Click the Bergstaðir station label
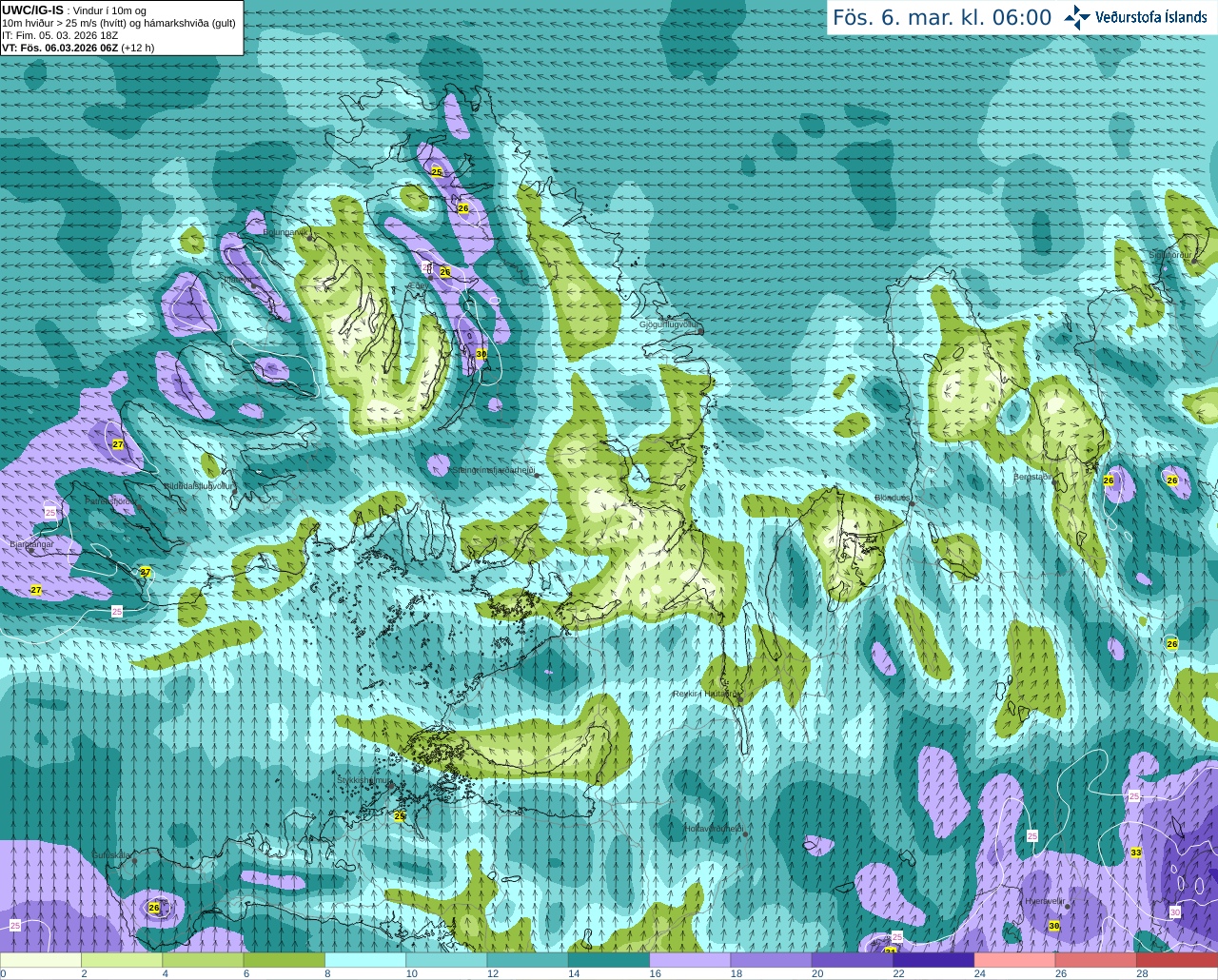 1031,477
